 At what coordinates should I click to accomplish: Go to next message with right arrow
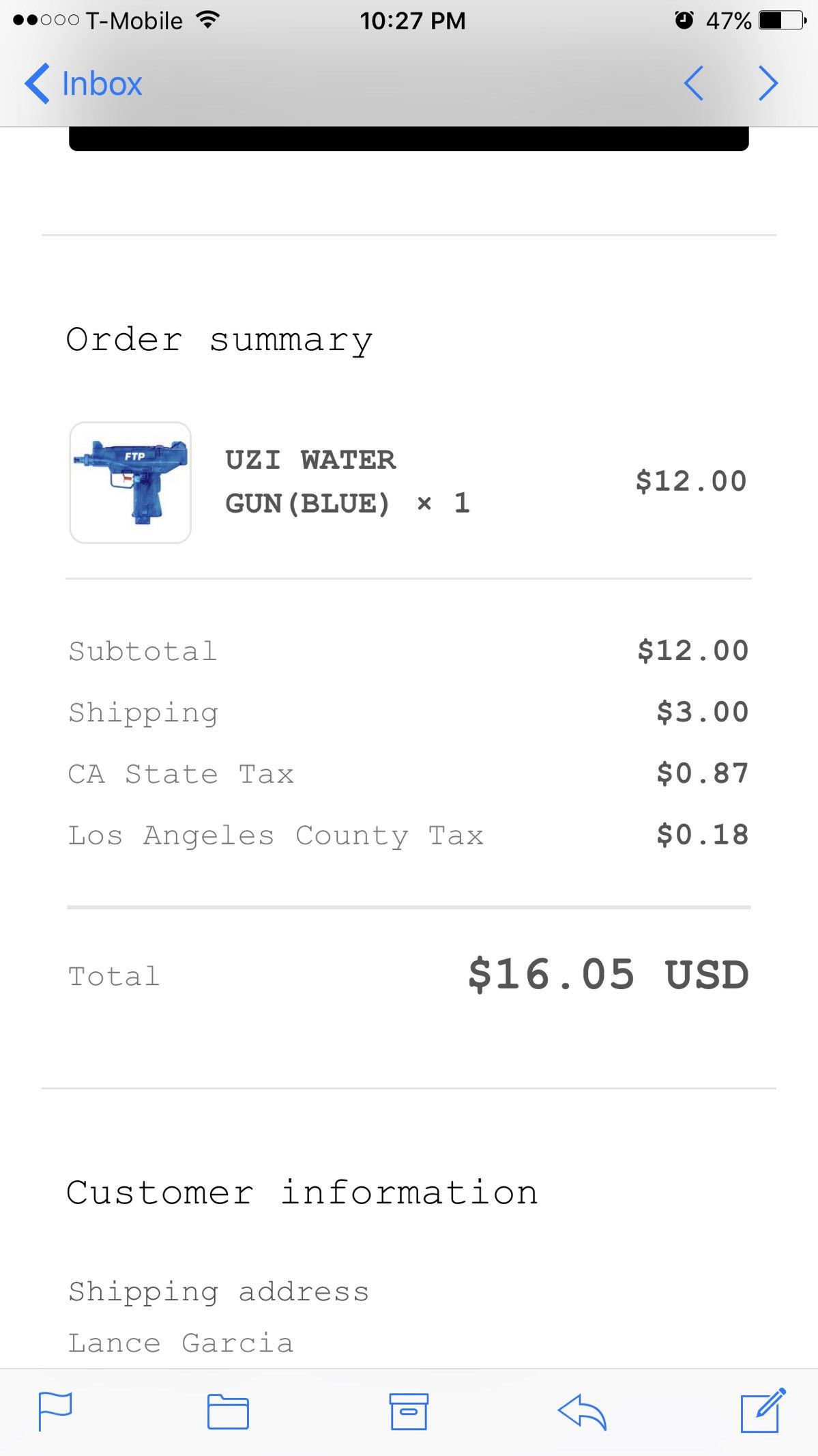pos(768,84)
